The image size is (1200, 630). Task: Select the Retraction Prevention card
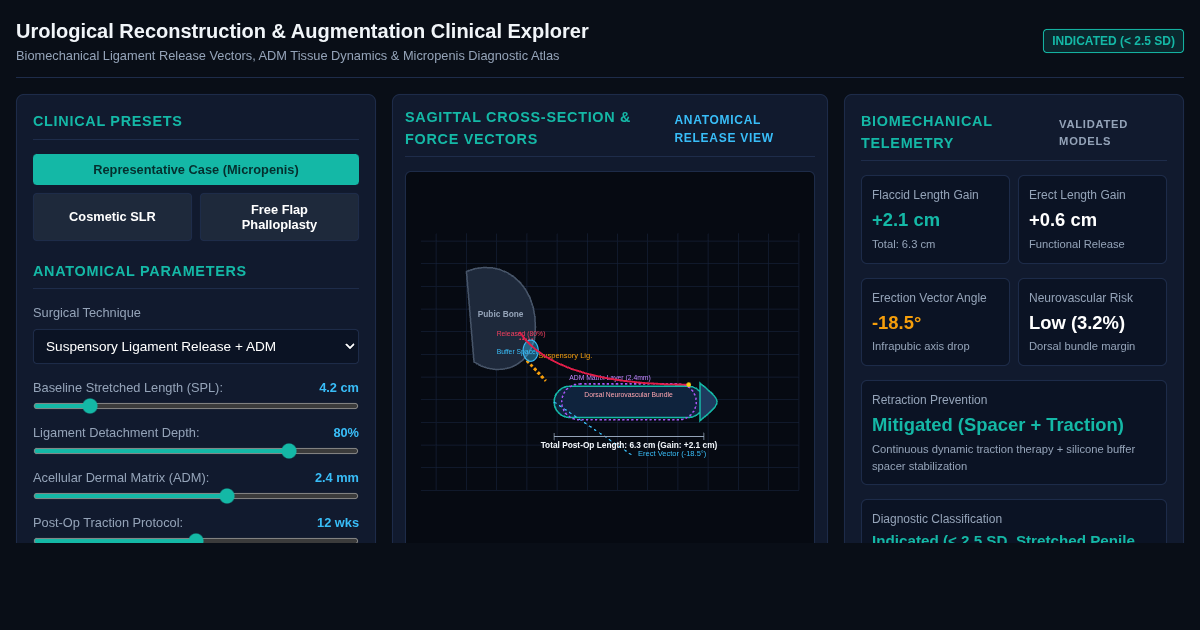pyautogui.click(x=1014, y=433)
